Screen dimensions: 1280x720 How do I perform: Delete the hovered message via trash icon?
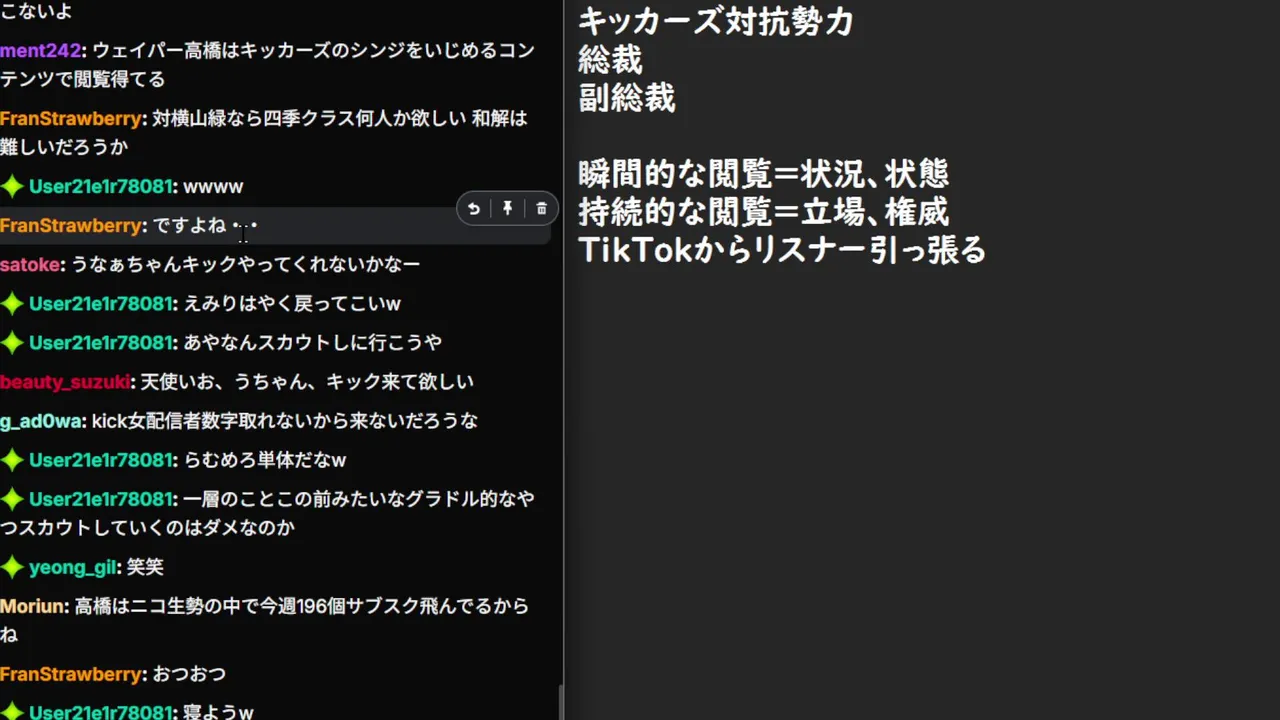pos(542,208)
